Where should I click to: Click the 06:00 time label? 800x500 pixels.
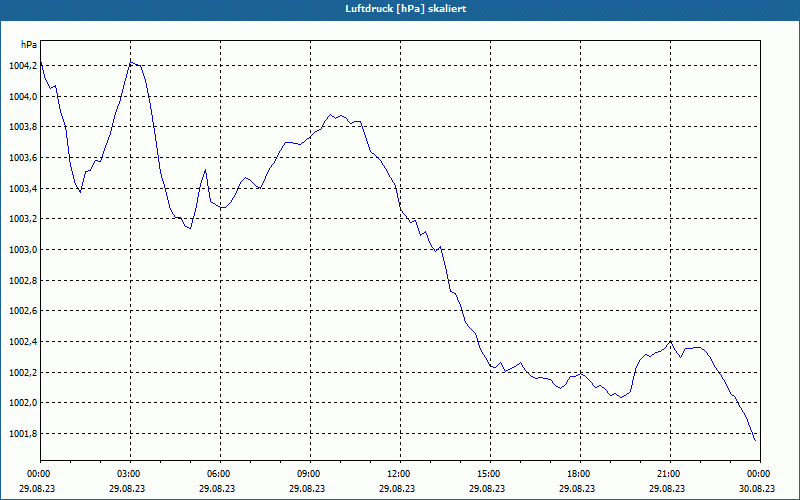[220, 474]
